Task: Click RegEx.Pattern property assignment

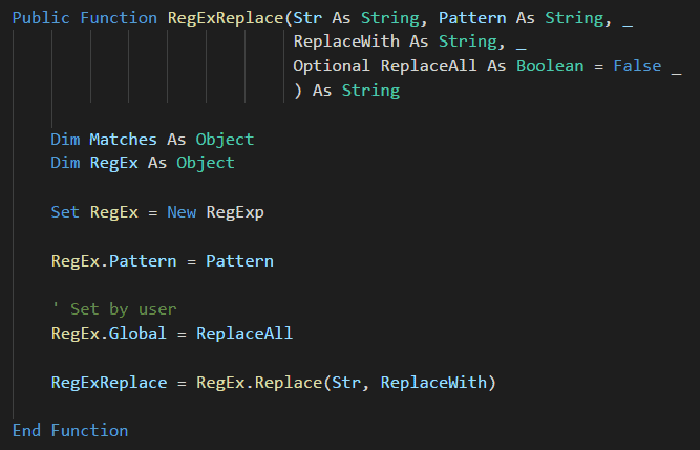Action: [114, 261]
